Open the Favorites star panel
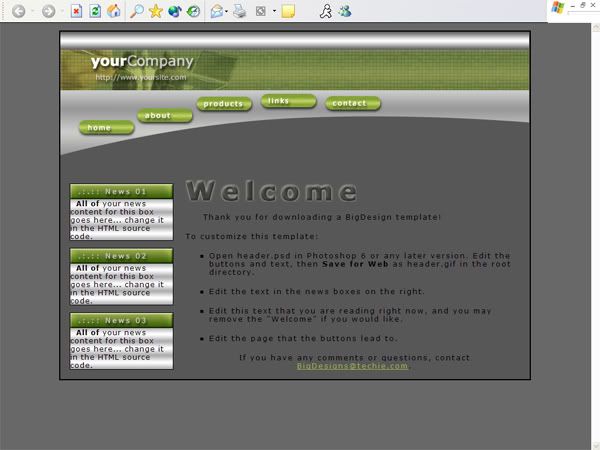This screenshot has width=600, height=450. pyautogui.click(x=156, y=12)
